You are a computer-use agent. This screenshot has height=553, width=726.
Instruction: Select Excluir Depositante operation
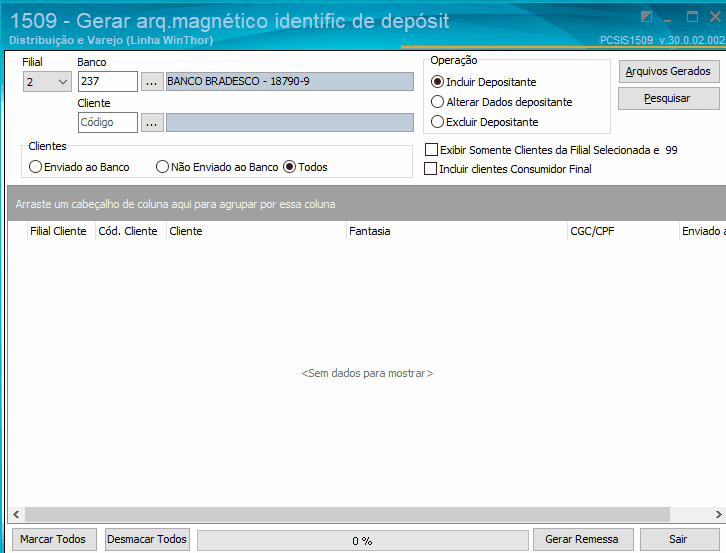pyautogui.click(x=485, y=122)
